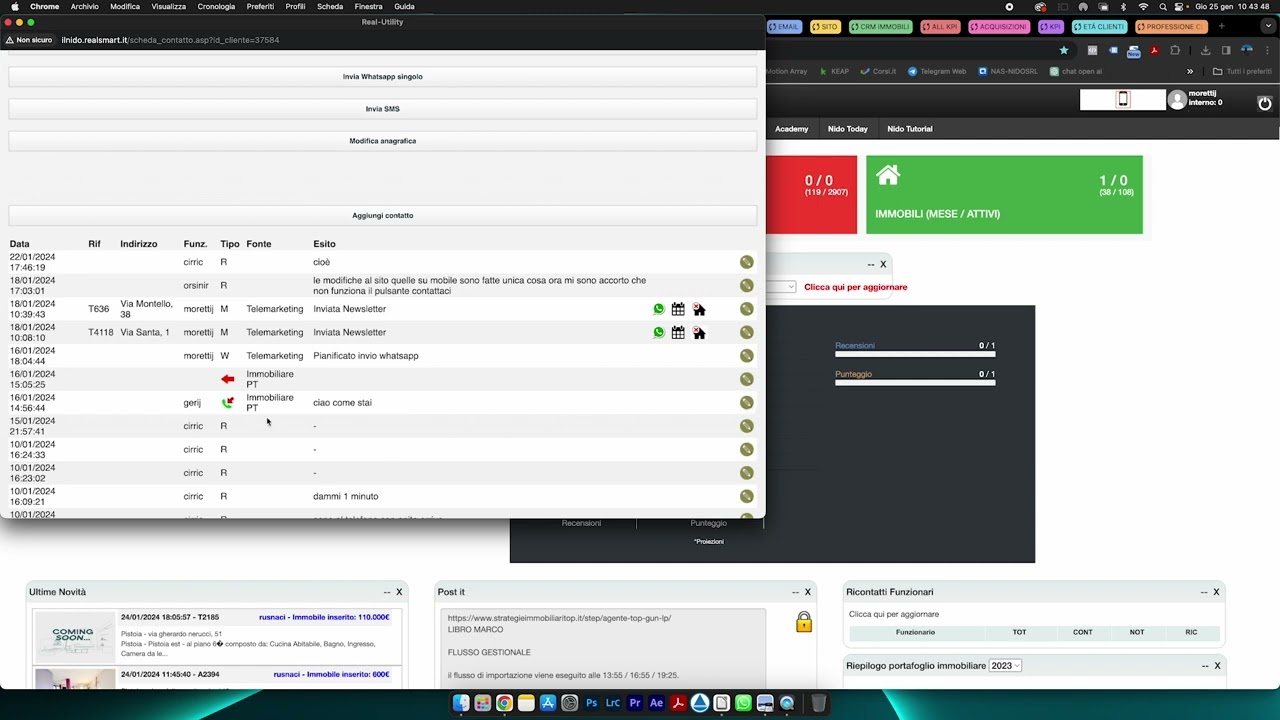Open macOS Spotlight search icon
1280x720 pixels.
click(1162, 7)
